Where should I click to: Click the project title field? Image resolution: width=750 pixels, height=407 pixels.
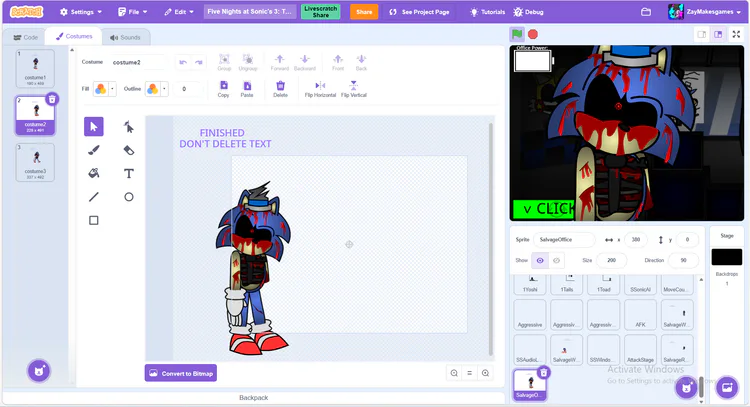[x=250, y=12]
